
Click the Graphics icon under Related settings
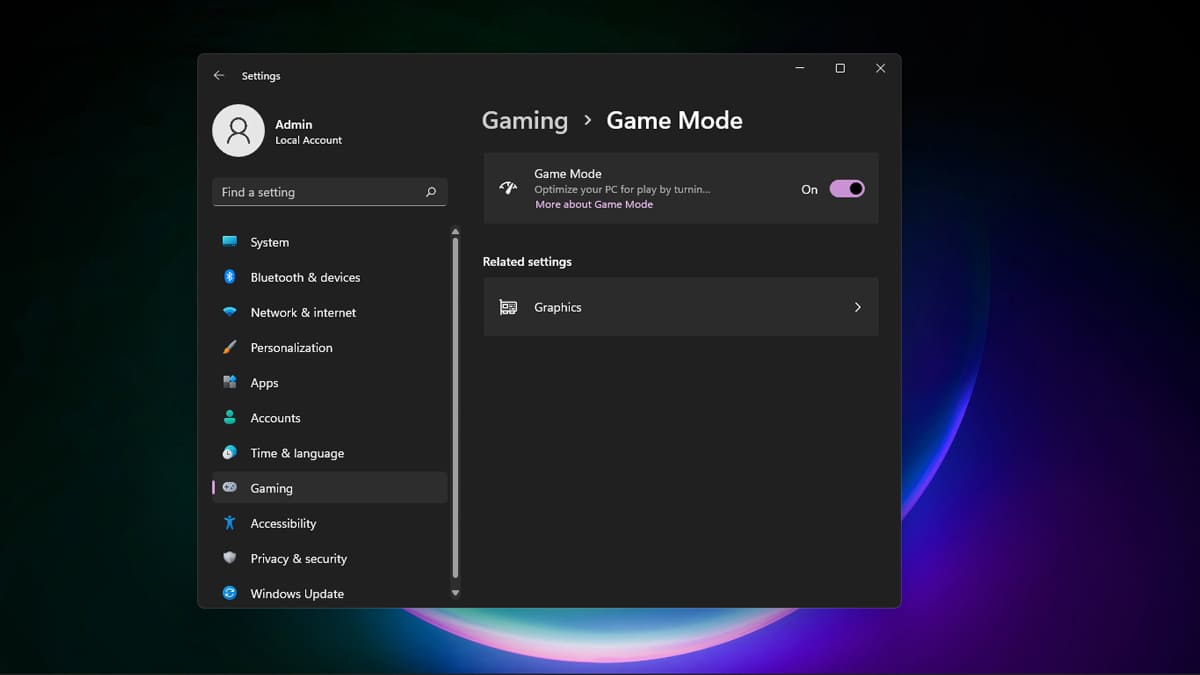coord(507,307)
